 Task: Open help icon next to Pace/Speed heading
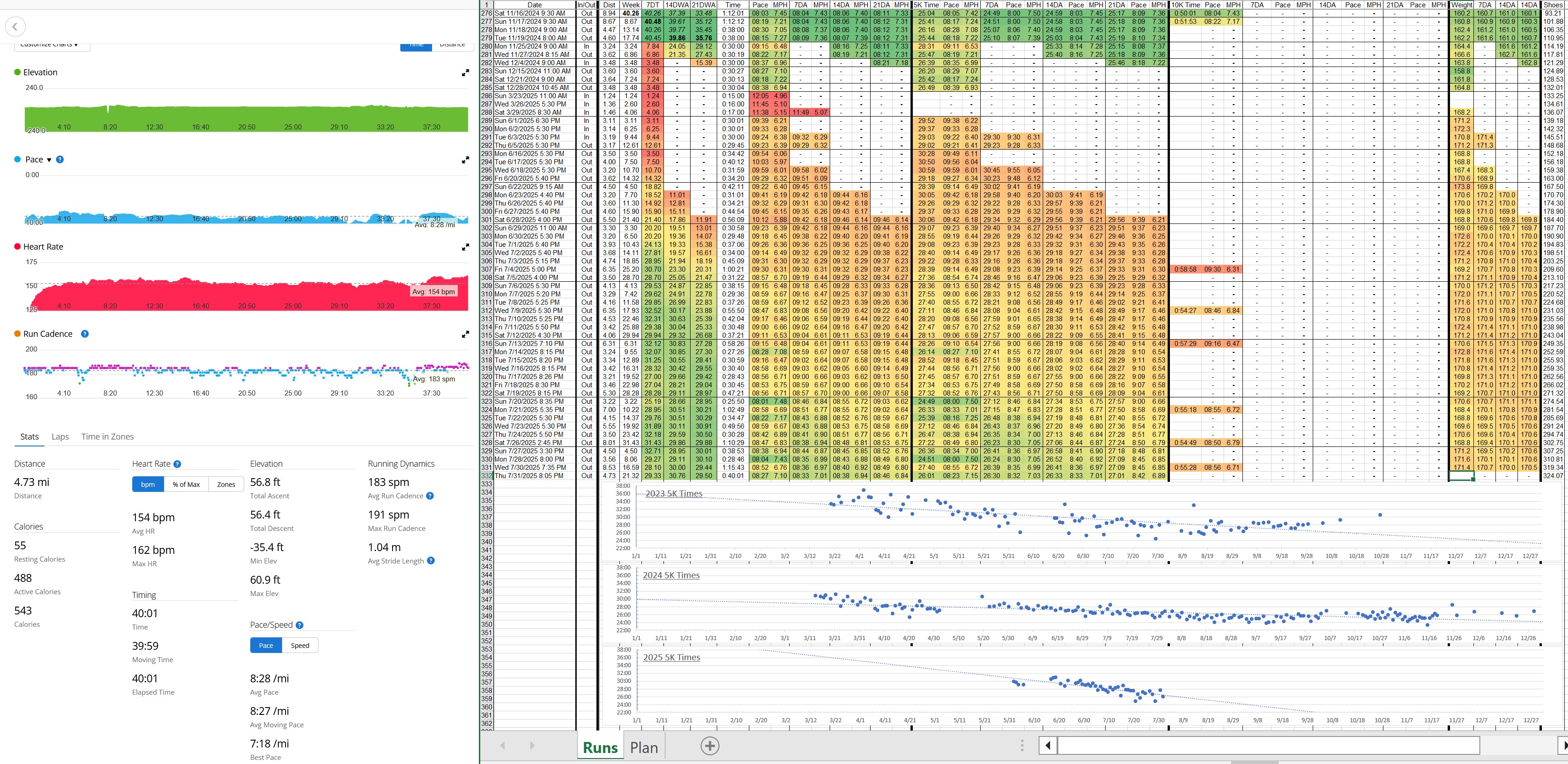[299, 625]
